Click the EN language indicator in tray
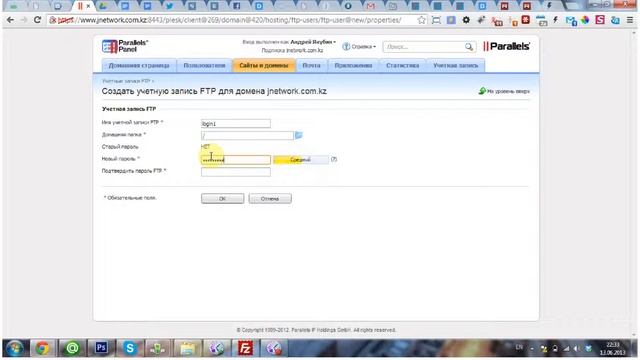 (x=519, y=347)
